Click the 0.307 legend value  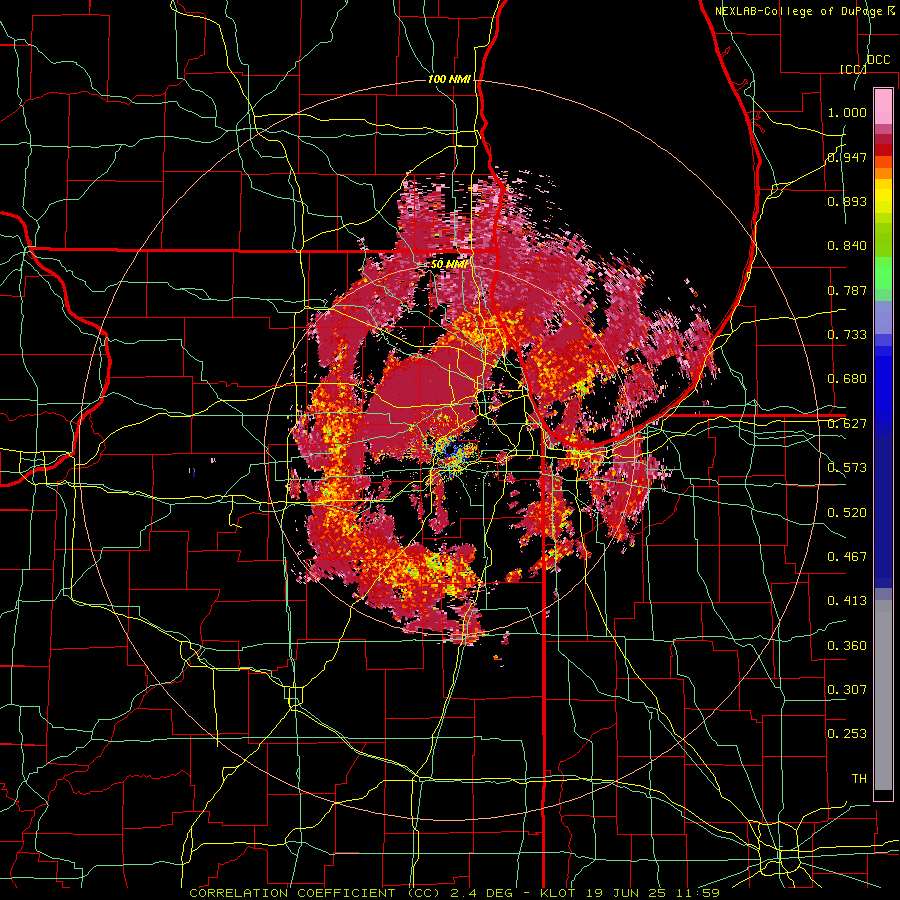tap(847, 690)
